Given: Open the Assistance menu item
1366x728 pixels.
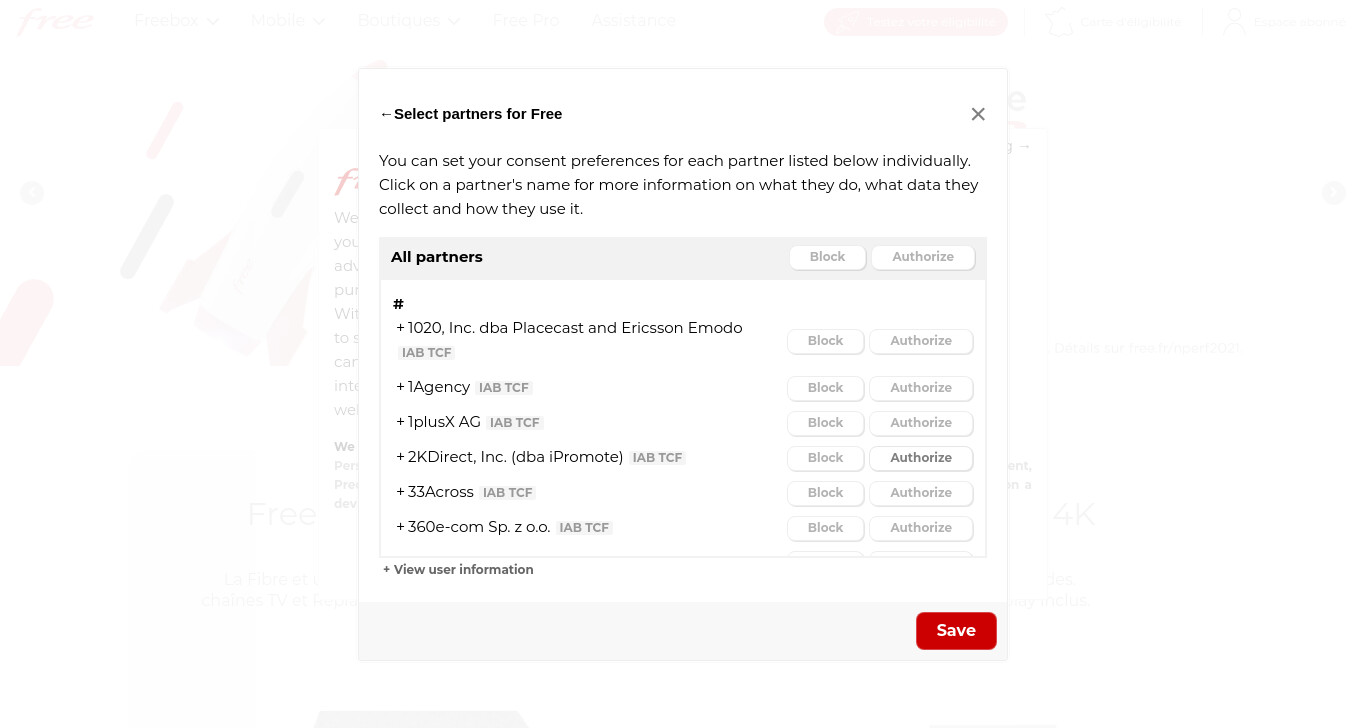Looking at the screenshot, I should (633, 21).
